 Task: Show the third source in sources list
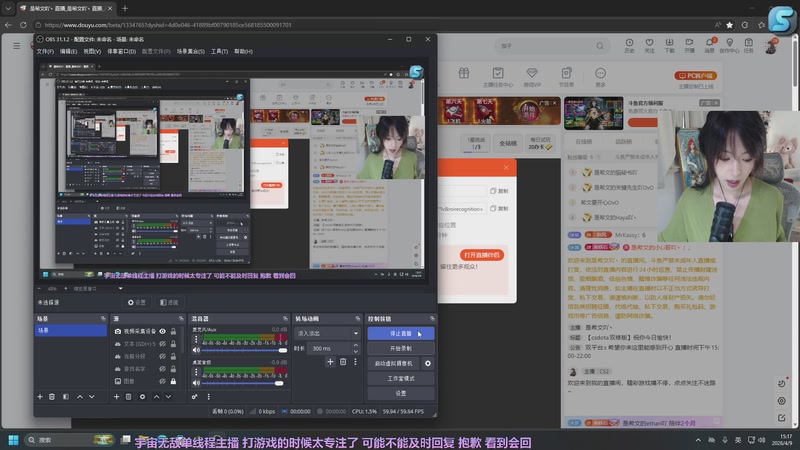pyautogui.click(x=162, y=356)
